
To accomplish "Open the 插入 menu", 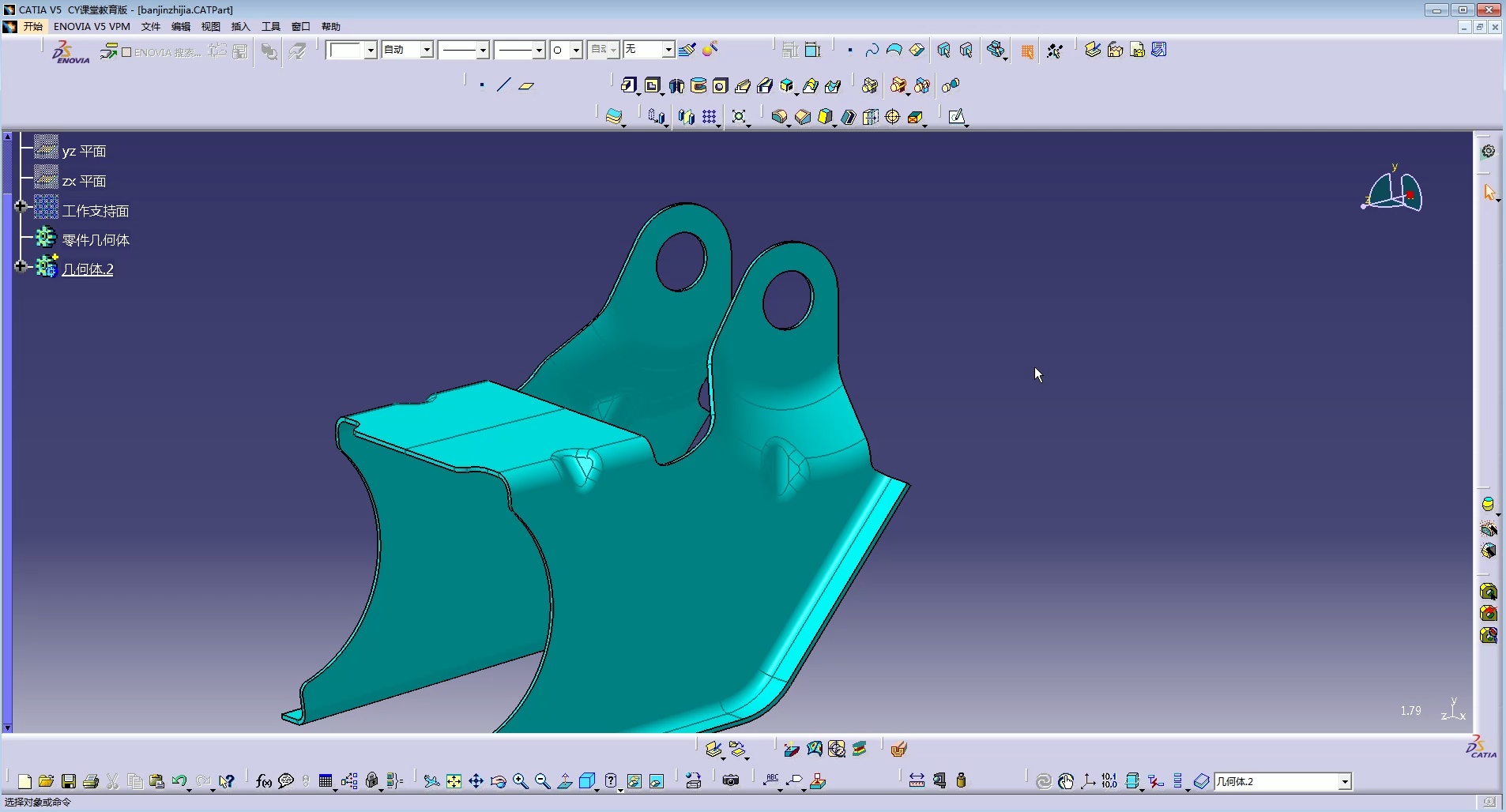I will (240, 26).
